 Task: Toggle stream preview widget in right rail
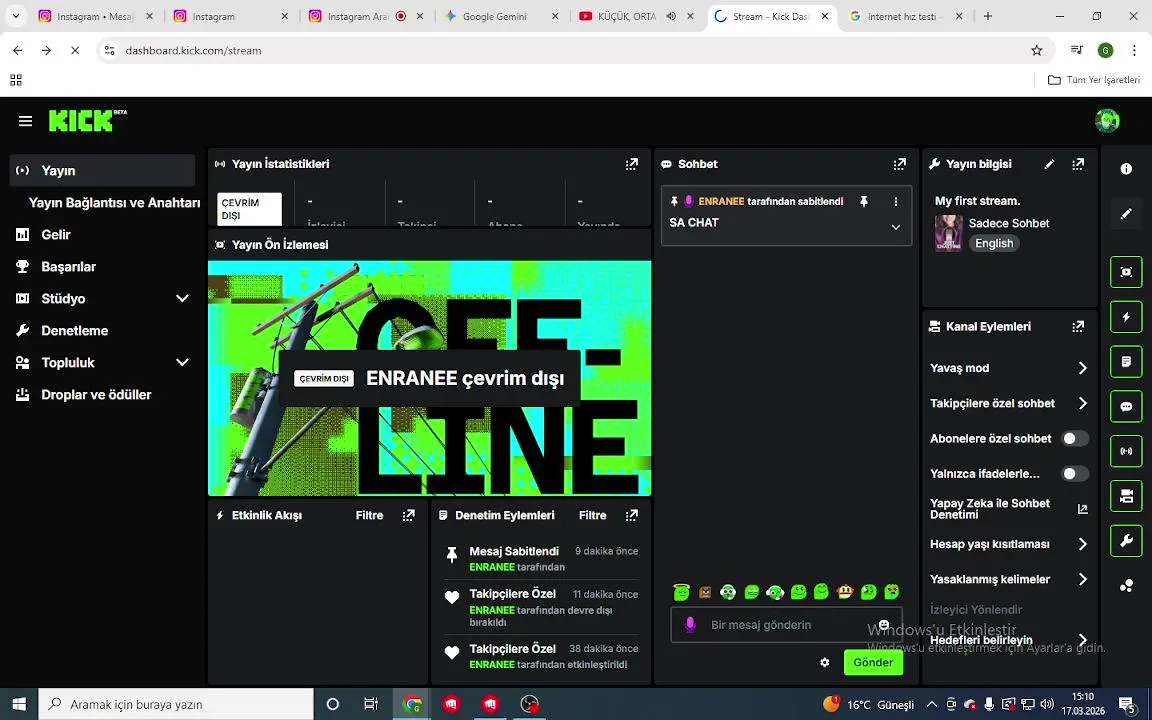tap(1126, 272)
